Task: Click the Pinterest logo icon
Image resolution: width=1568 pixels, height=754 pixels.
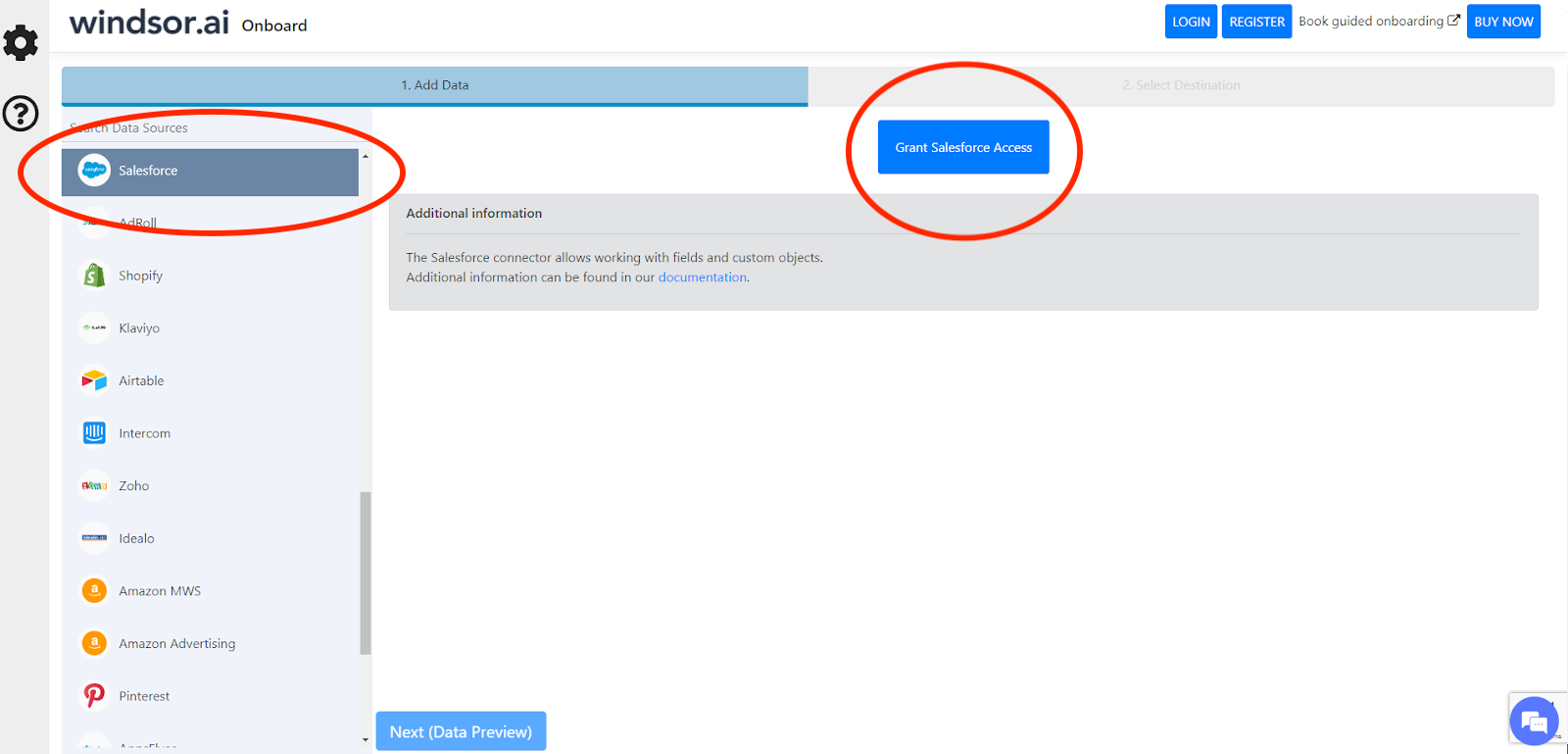Action: pyautogui.click(x=94, y=695)
